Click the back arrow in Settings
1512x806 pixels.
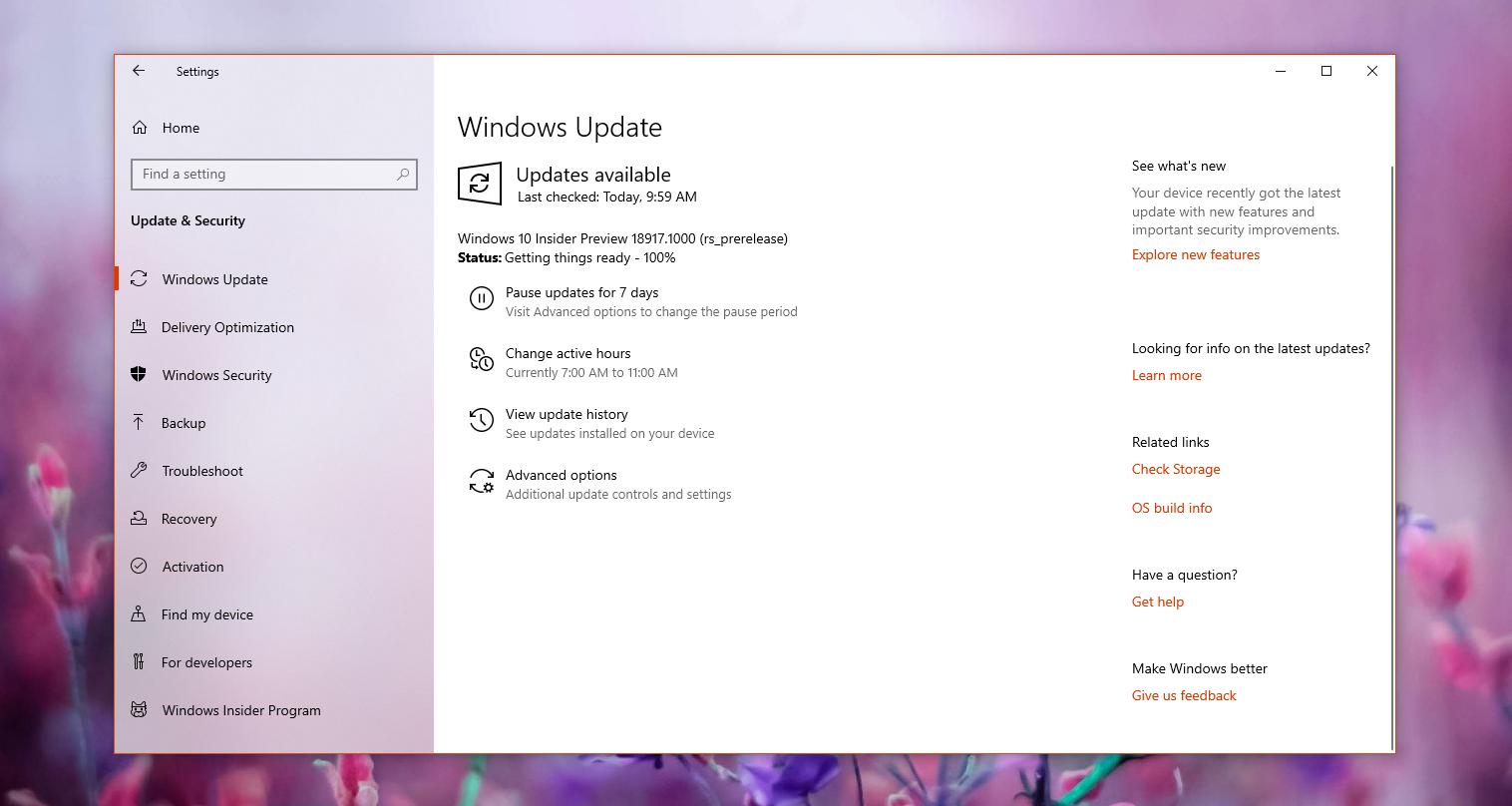[139, 71]
